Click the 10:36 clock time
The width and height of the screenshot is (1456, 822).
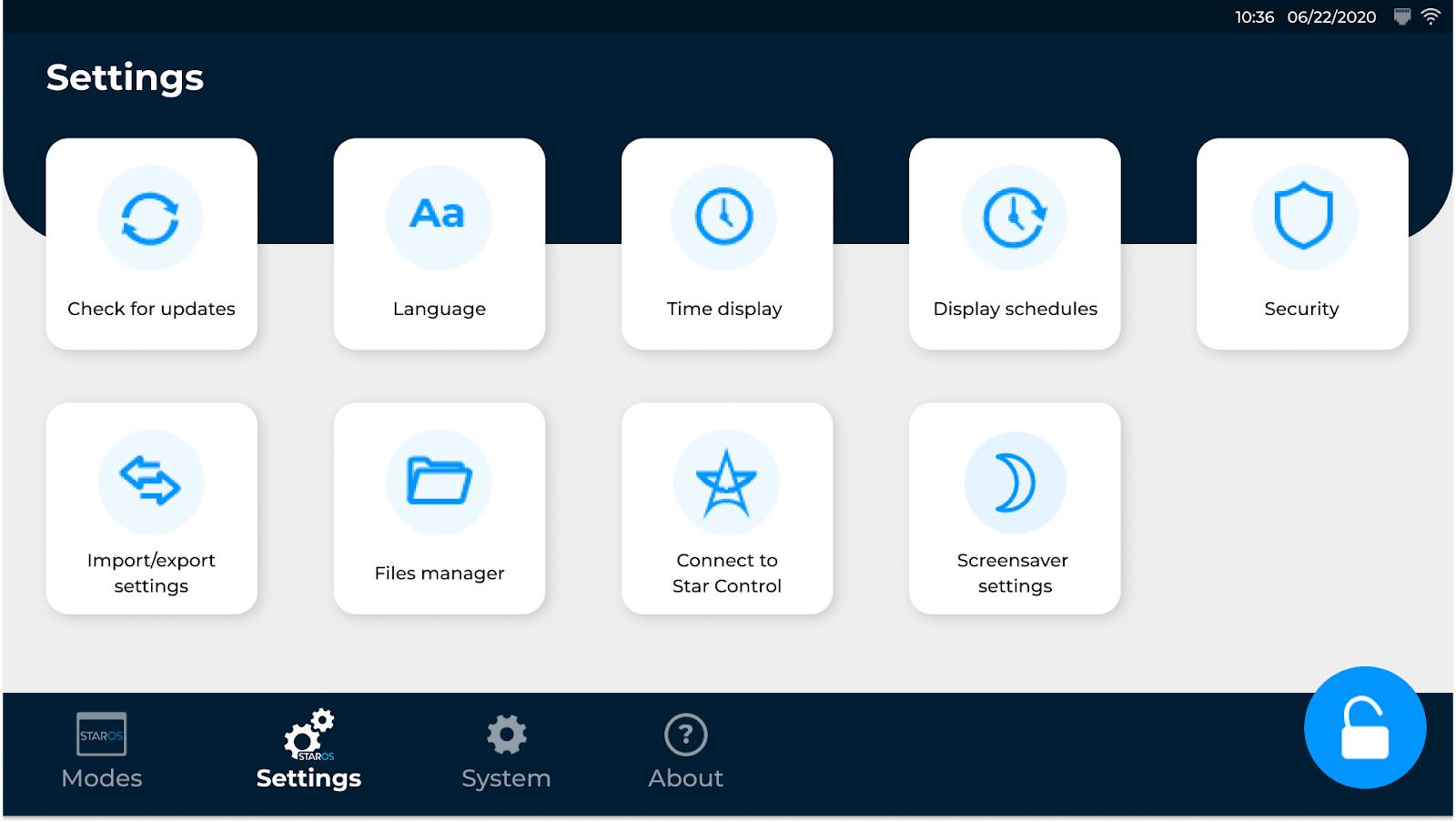(x=1254, y=17)
